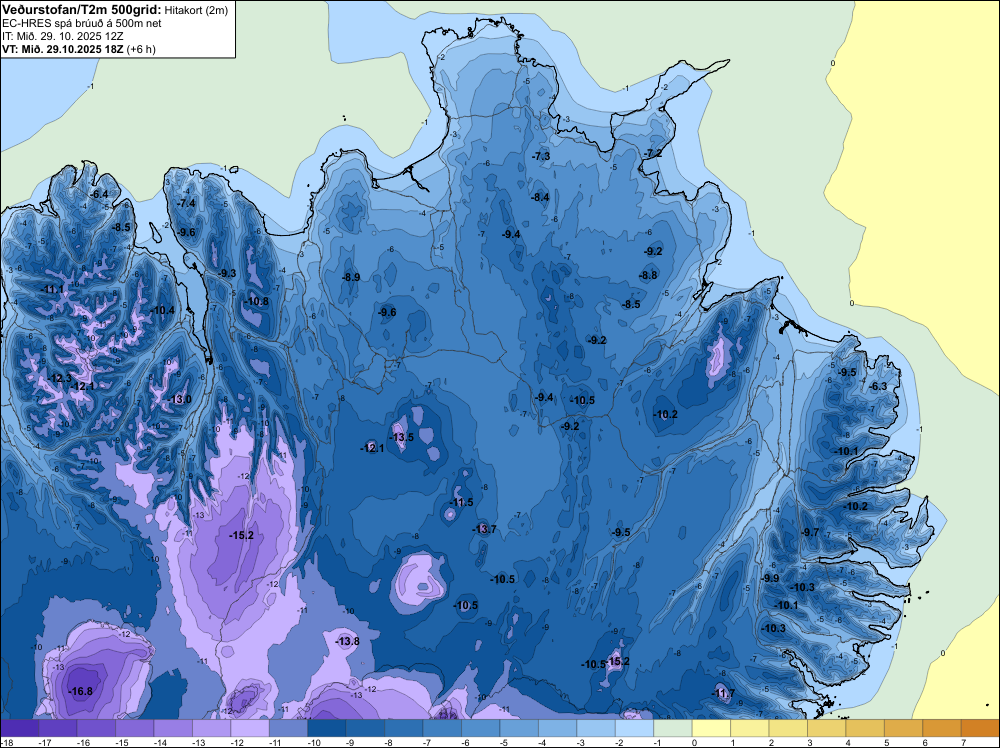Click the legend swatch above the -18 label
This screenshot has width=1000, height=748.
tap(19, 728)
